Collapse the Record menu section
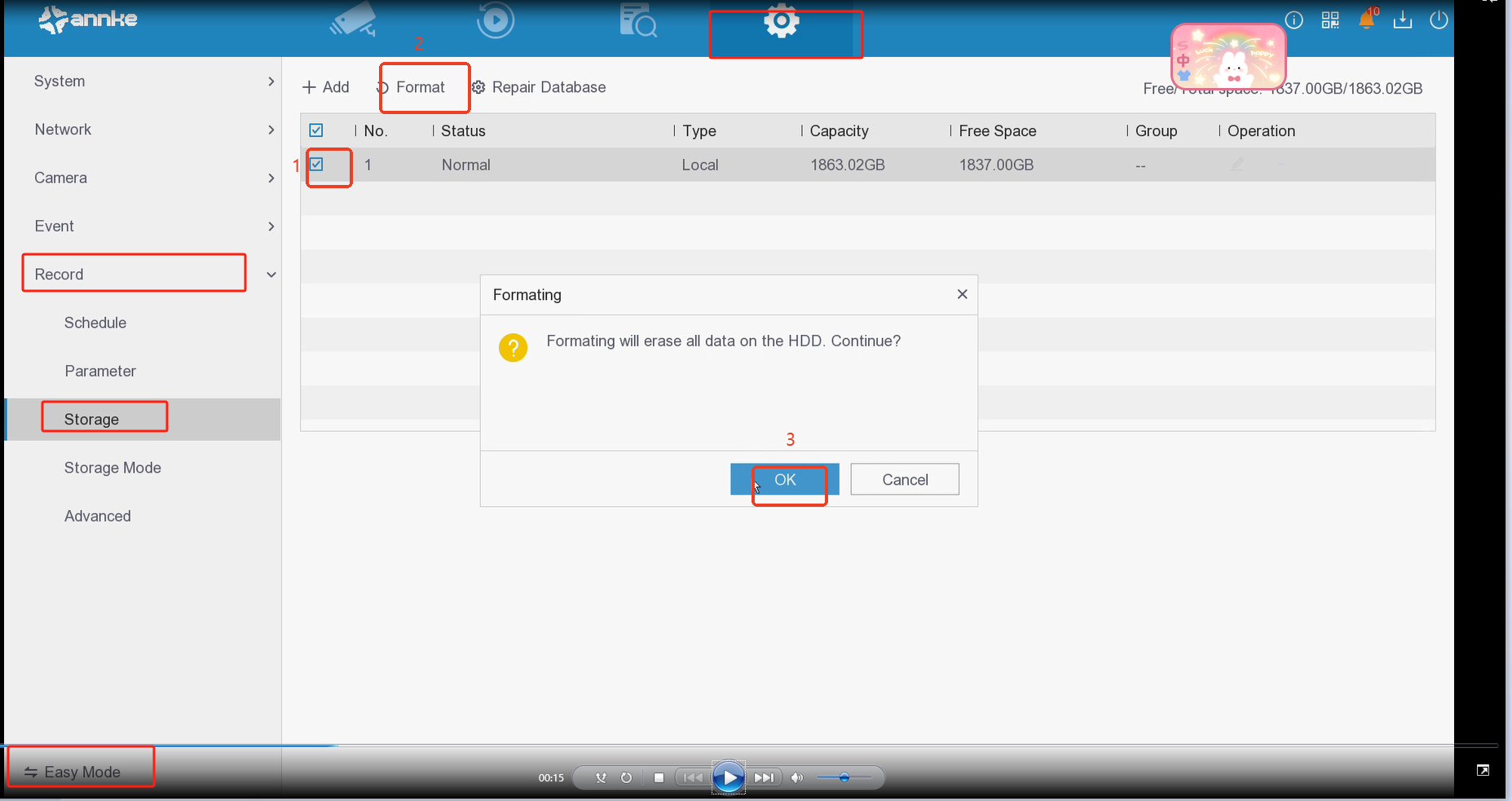 pos(271,275)
